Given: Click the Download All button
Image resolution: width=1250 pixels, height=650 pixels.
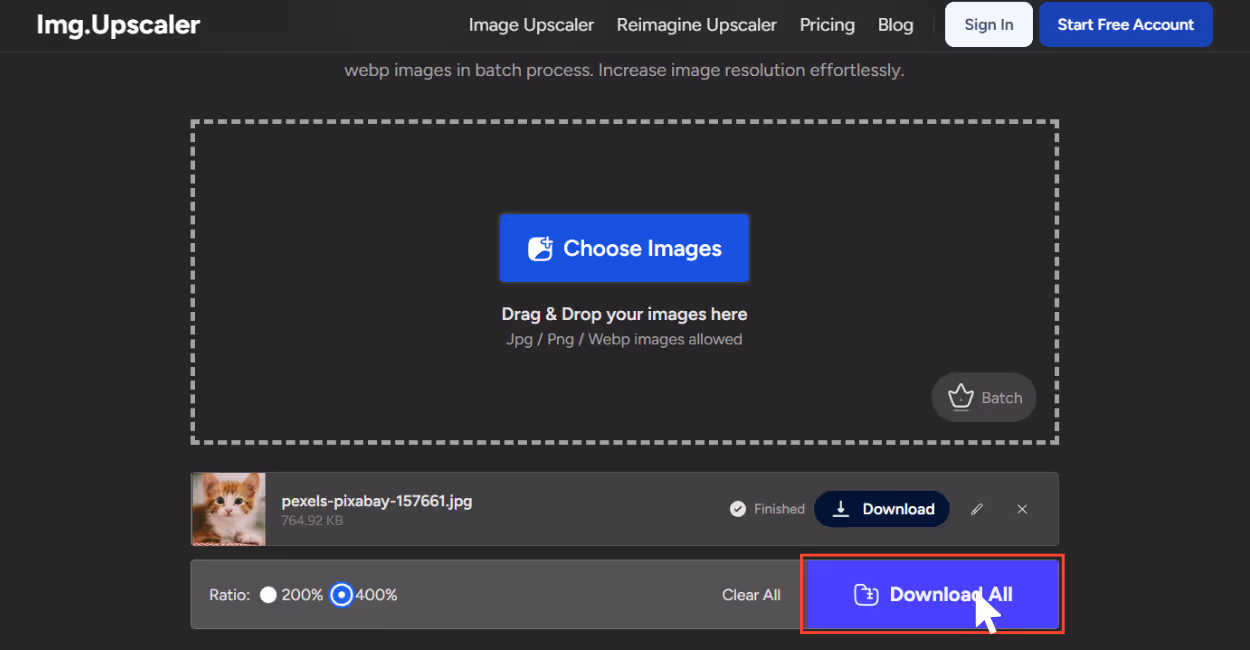Looking at the screenshot, I should (932, 594).
